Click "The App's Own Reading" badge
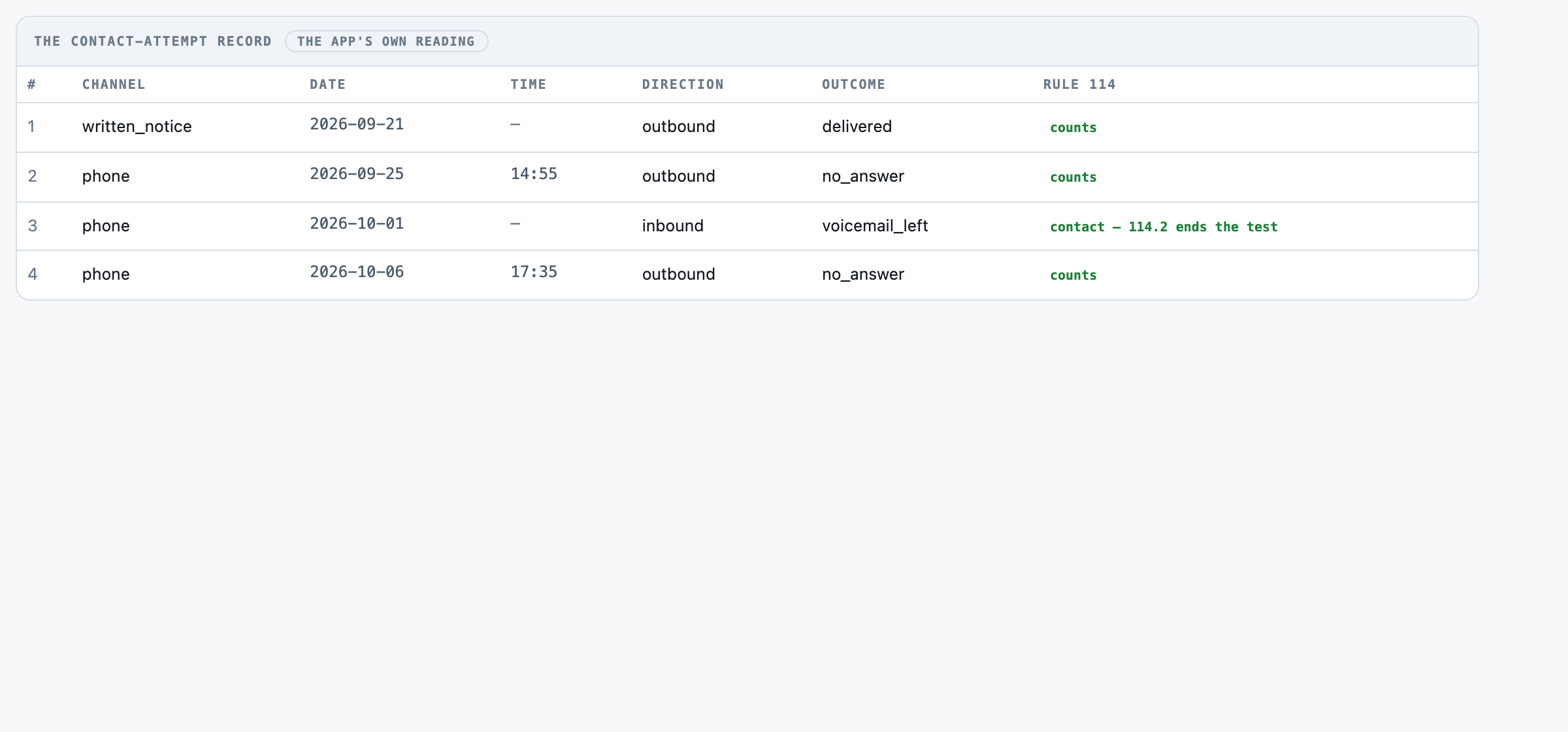 (x=386, y=41)
